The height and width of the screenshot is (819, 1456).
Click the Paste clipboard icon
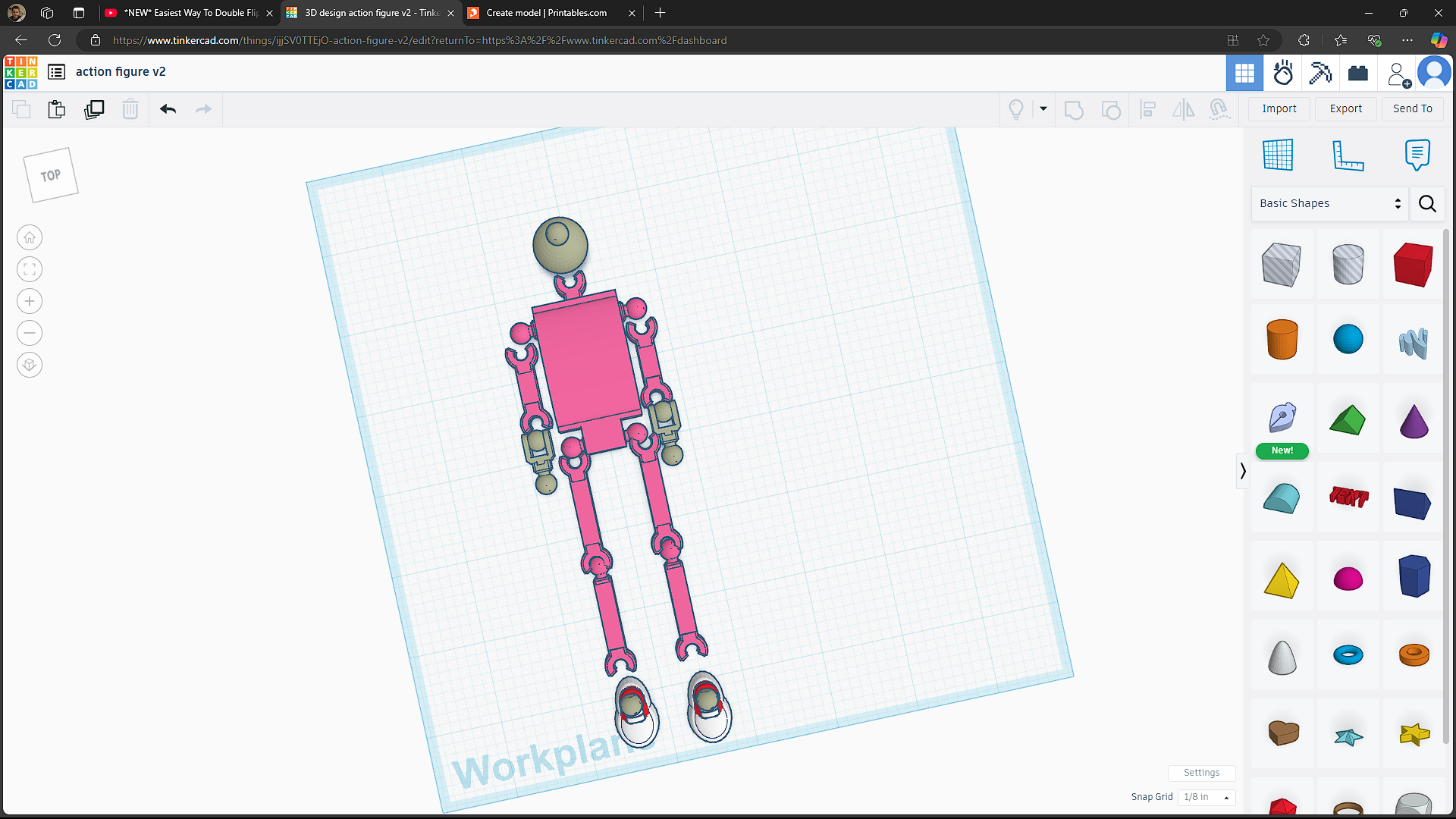(57, 109)
